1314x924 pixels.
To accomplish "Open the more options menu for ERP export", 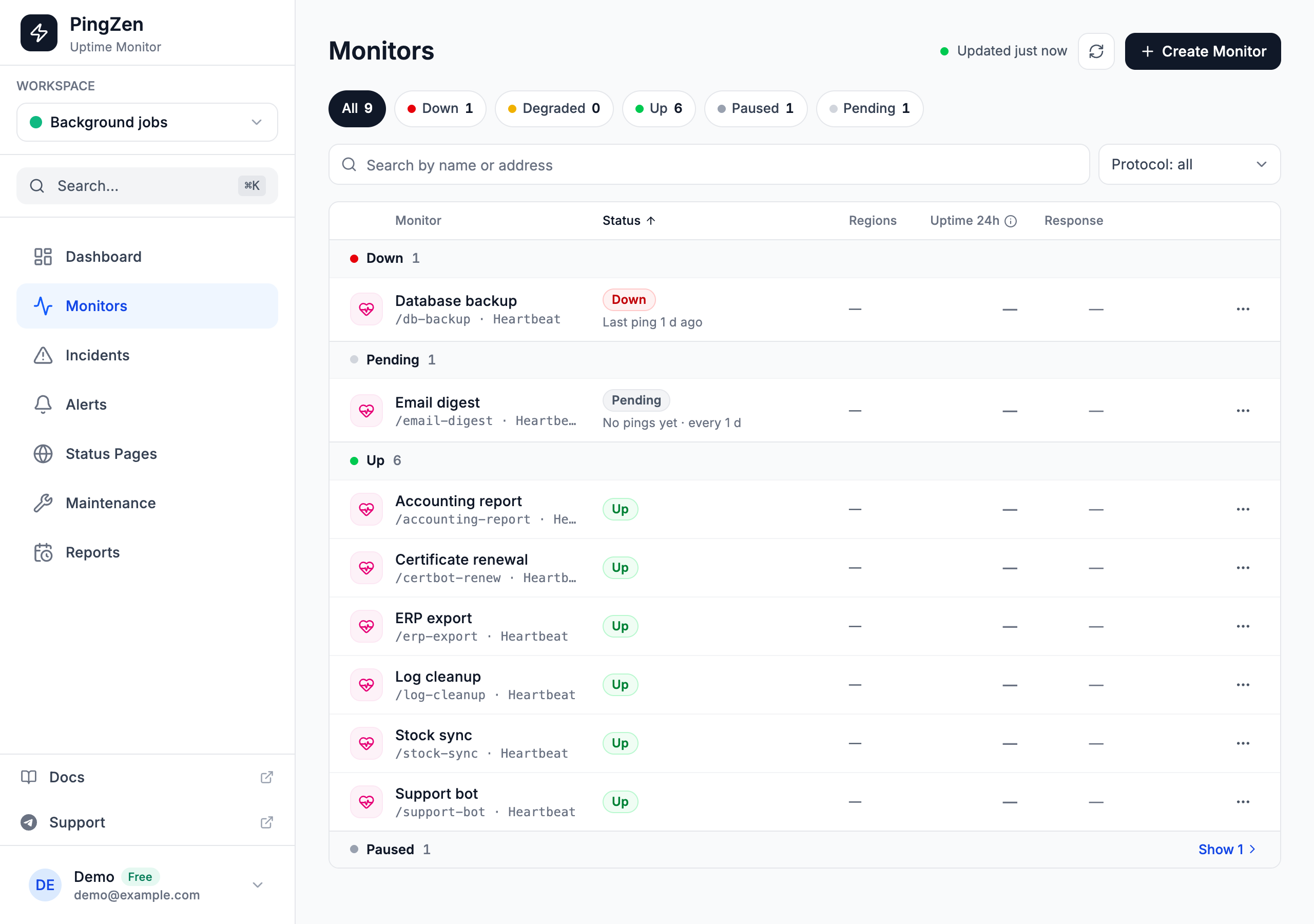I will (x=1243, y=626).
